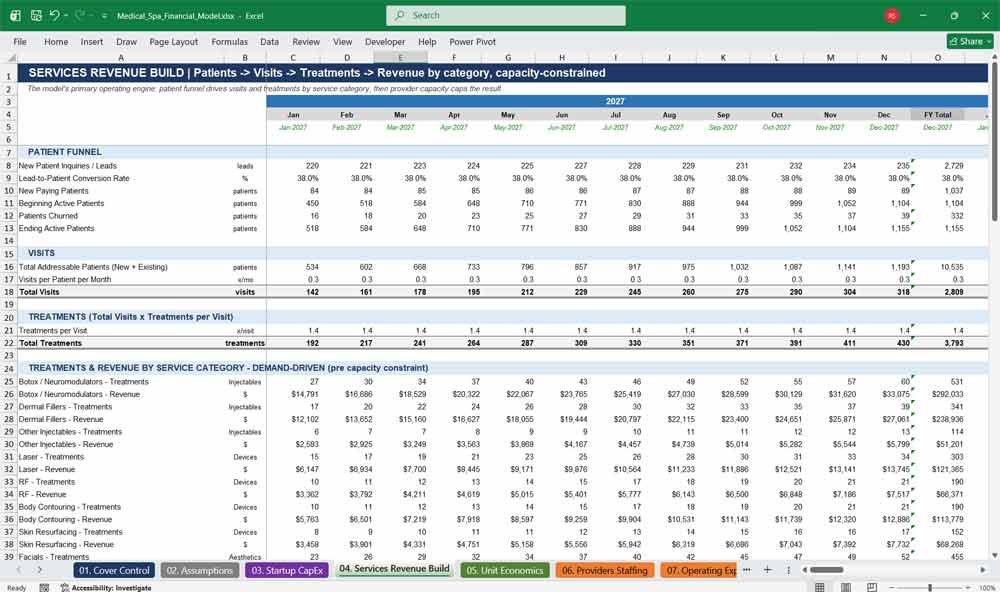Viewport: 1000px width, 592px height.
Task: Select the 2027 year header cell
Action: coord(615,101)
